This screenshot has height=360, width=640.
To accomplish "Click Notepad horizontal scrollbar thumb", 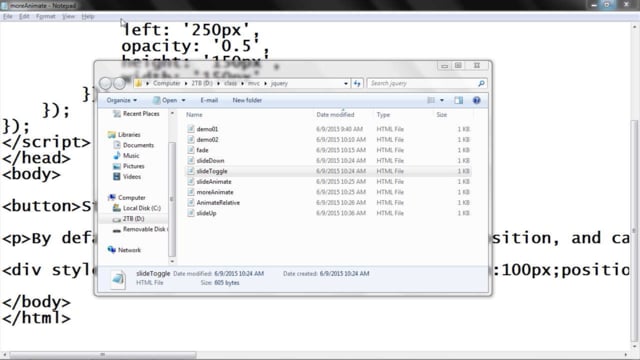I will coord(103,355).
